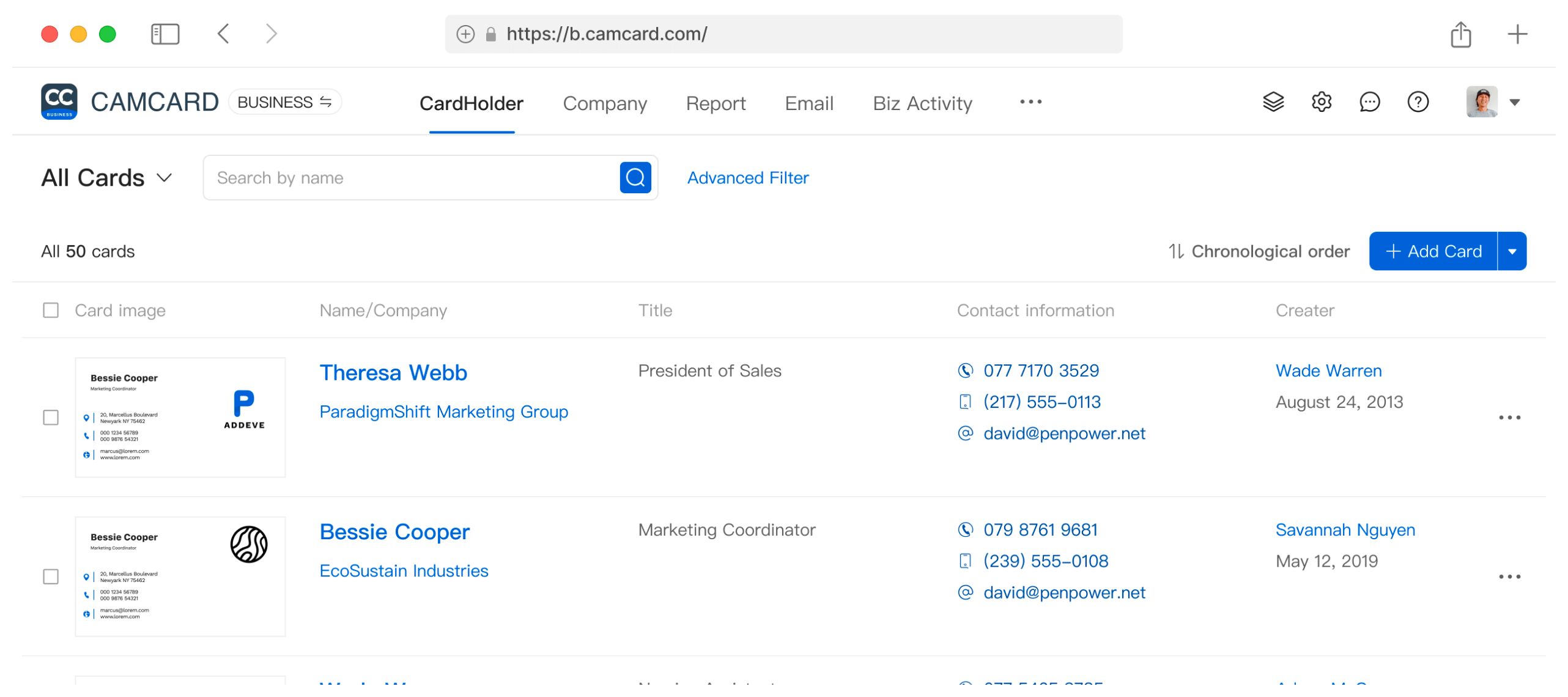Switch to the Report tab
This screenshot has width=1568, height=697.
click(x=716, y=102)
